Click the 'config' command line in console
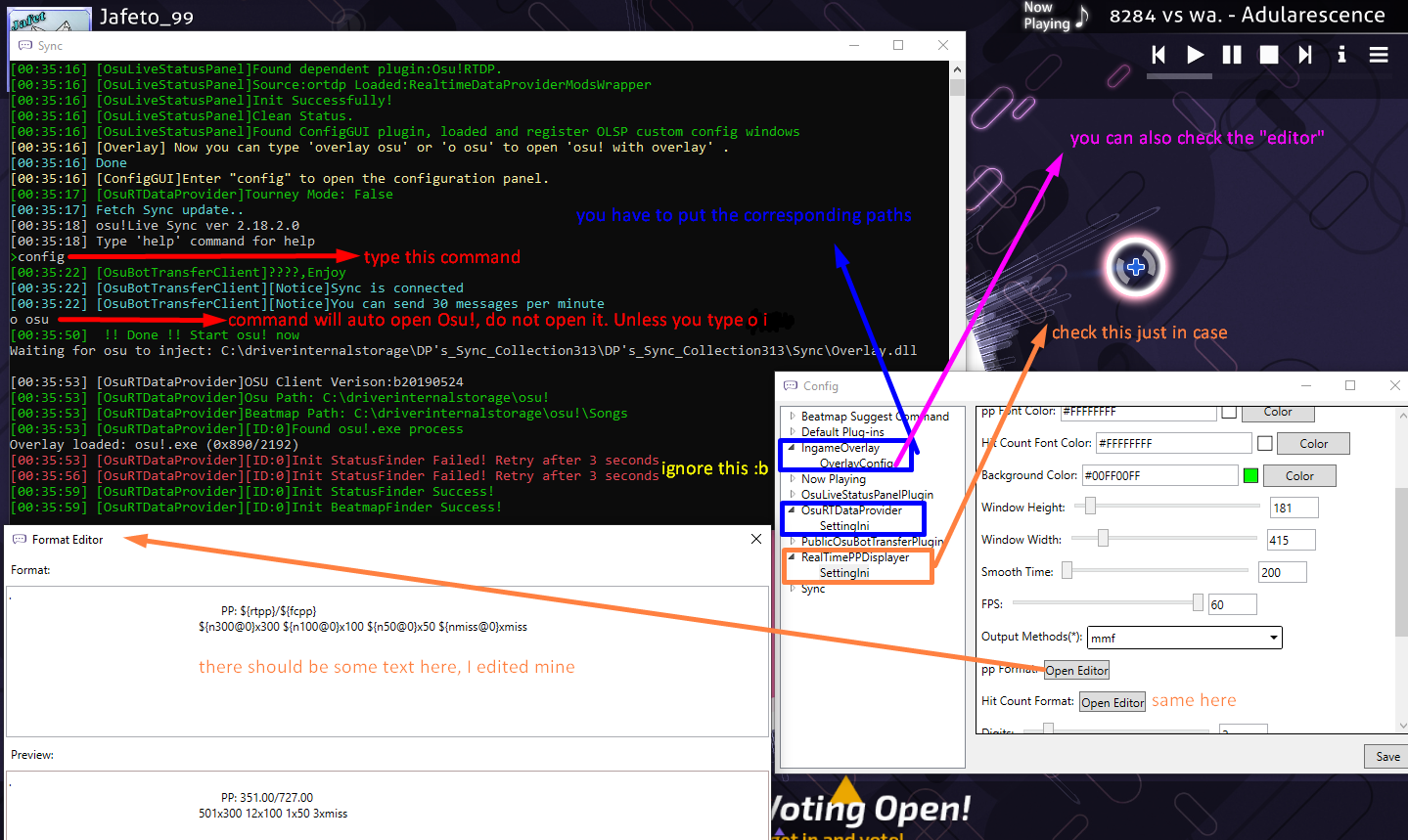 (x=37, y=256)
